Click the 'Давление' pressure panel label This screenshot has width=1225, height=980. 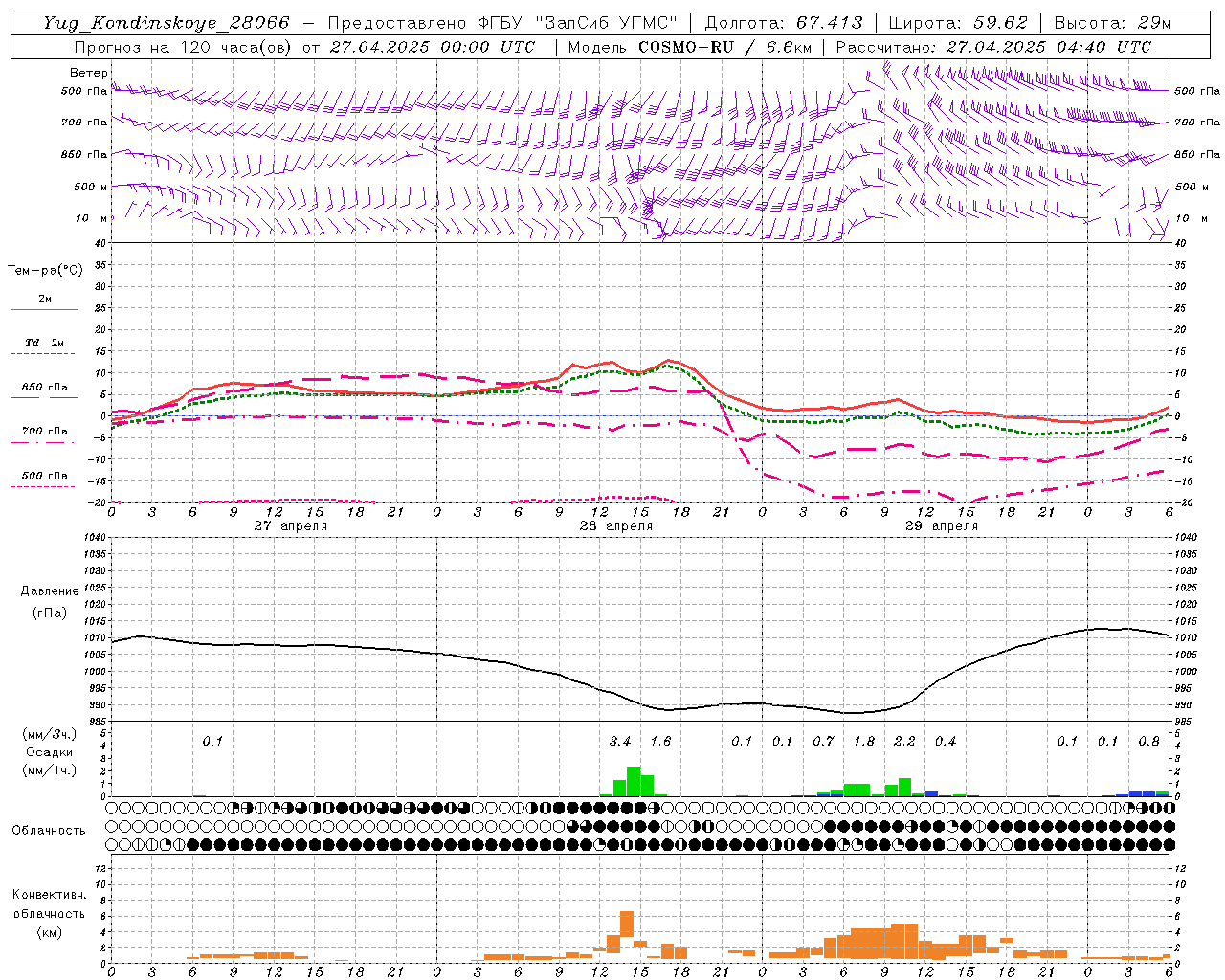click(x=50, y=591)
